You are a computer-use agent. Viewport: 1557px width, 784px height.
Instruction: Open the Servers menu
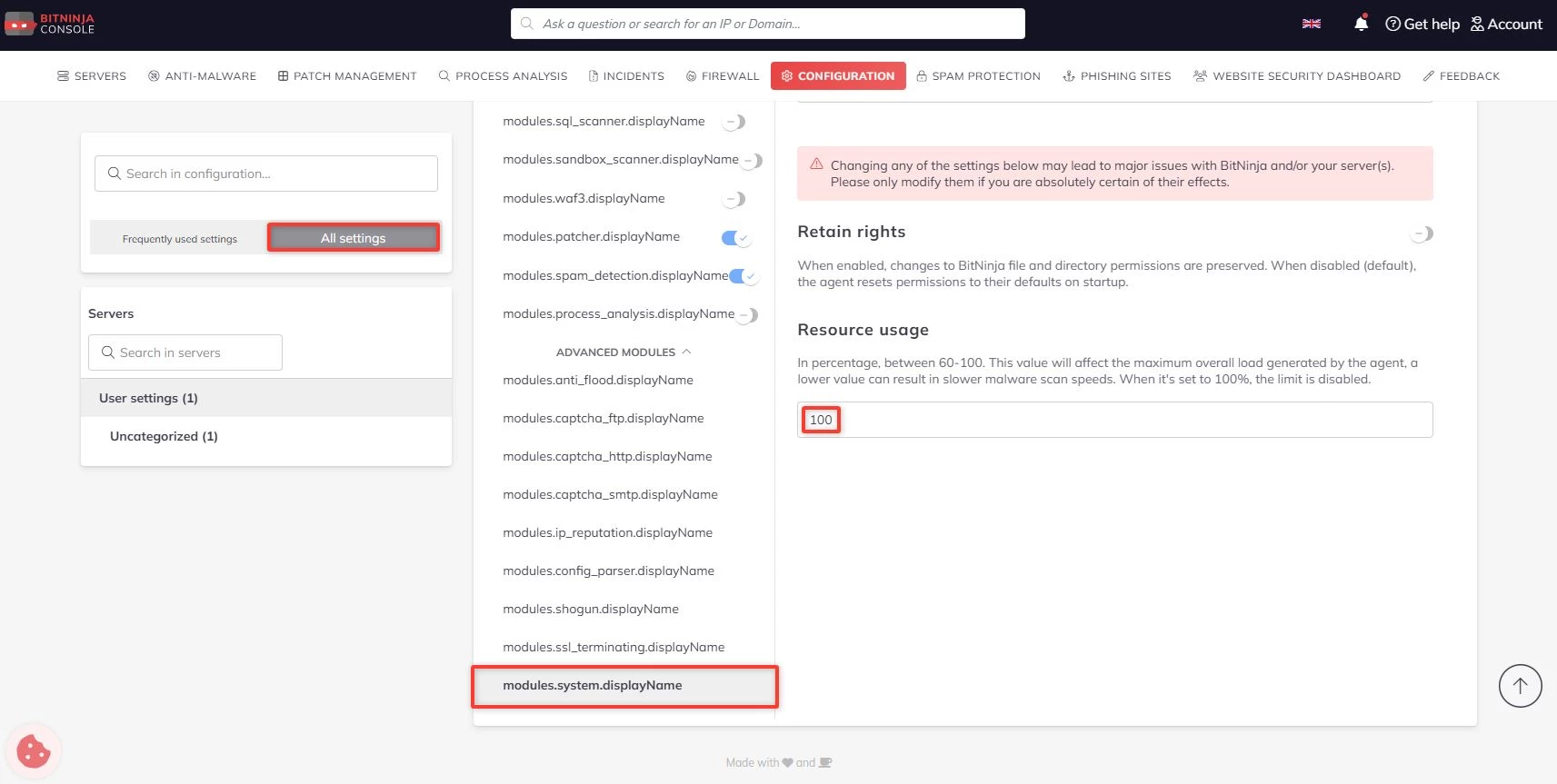tap(92, 76)
